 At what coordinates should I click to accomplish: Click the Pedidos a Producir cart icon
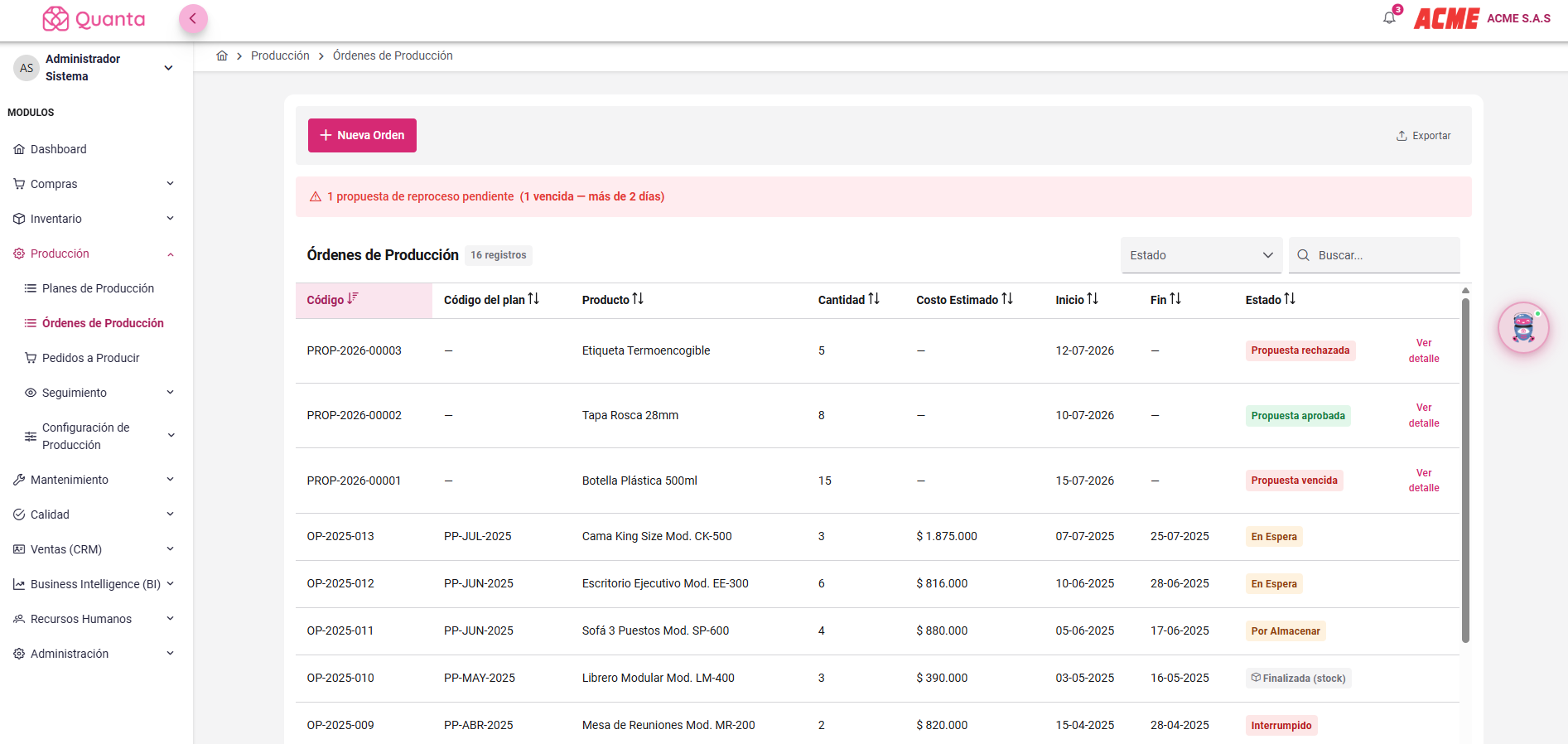click(x=31, y=358)
